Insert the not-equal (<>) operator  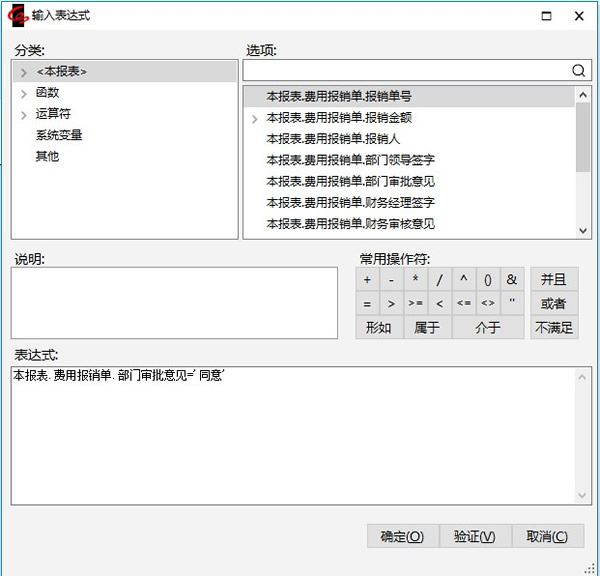pyautogui.click(x=488, y=303)
